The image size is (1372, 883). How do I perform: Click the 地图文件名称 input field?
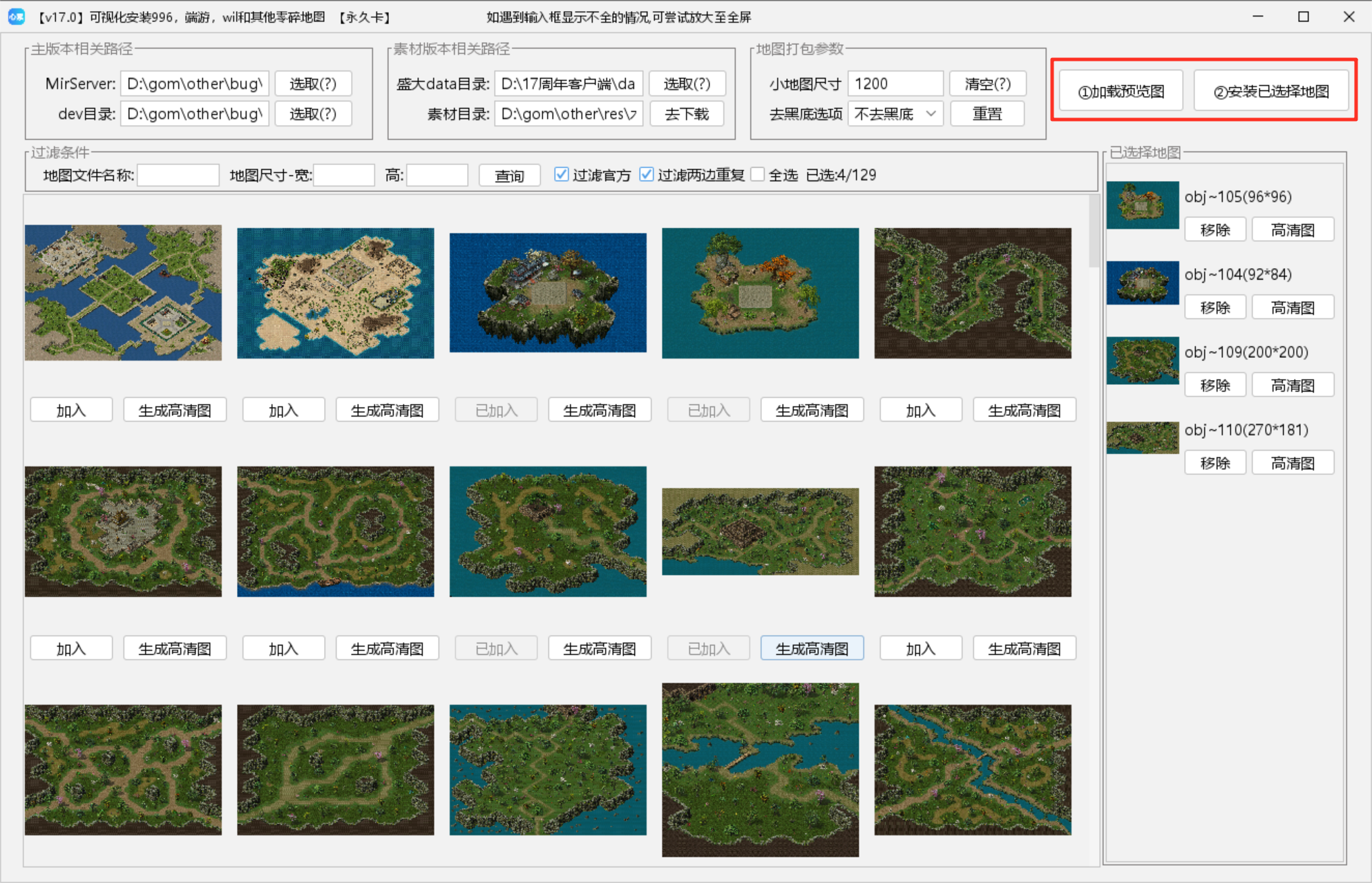click(178, 175)
